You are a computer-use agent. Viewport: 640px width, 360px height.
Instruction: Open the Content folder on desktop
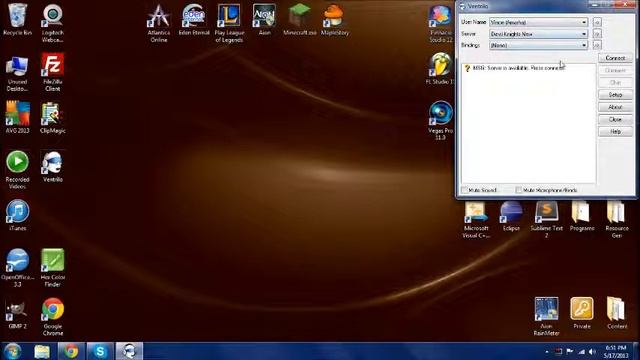click(x=617, y=313)
